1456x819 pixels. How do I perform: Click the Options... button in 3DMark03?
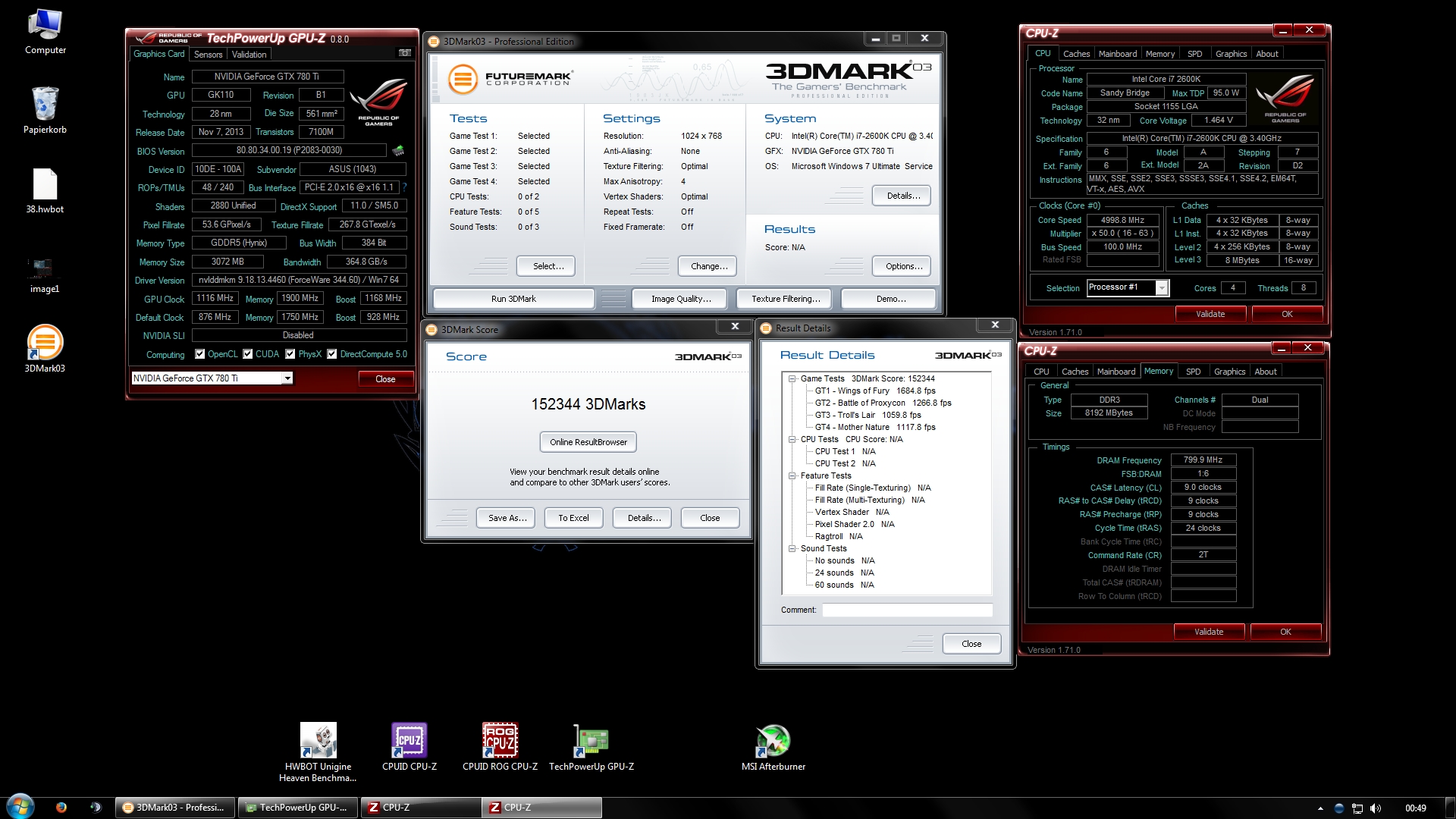(902, 266)
